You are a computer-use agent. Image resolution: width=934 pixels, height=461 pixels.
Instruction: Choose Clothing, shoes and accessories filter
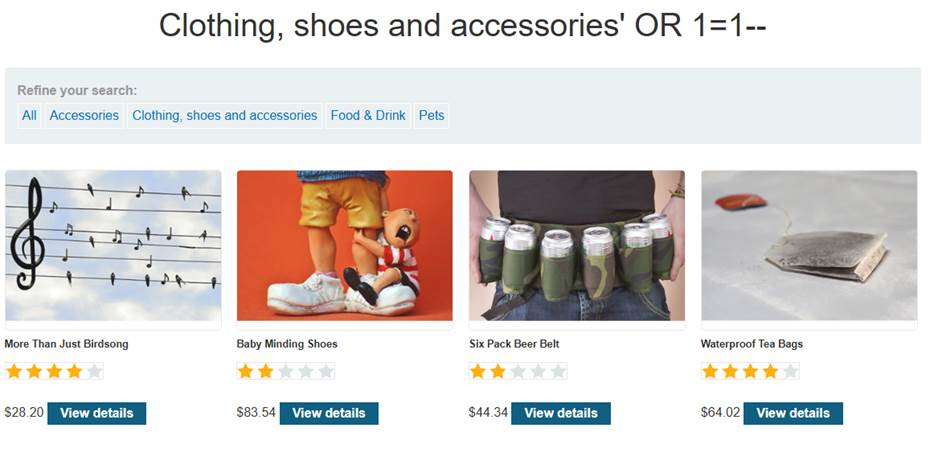[x=224, y=116]
